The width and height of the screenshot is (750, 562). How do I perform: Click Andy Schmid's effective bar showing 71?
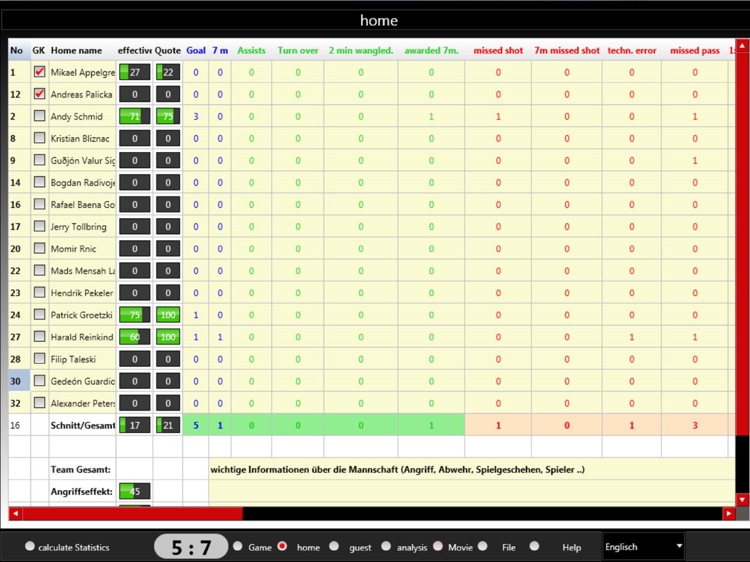coord(134,116)
